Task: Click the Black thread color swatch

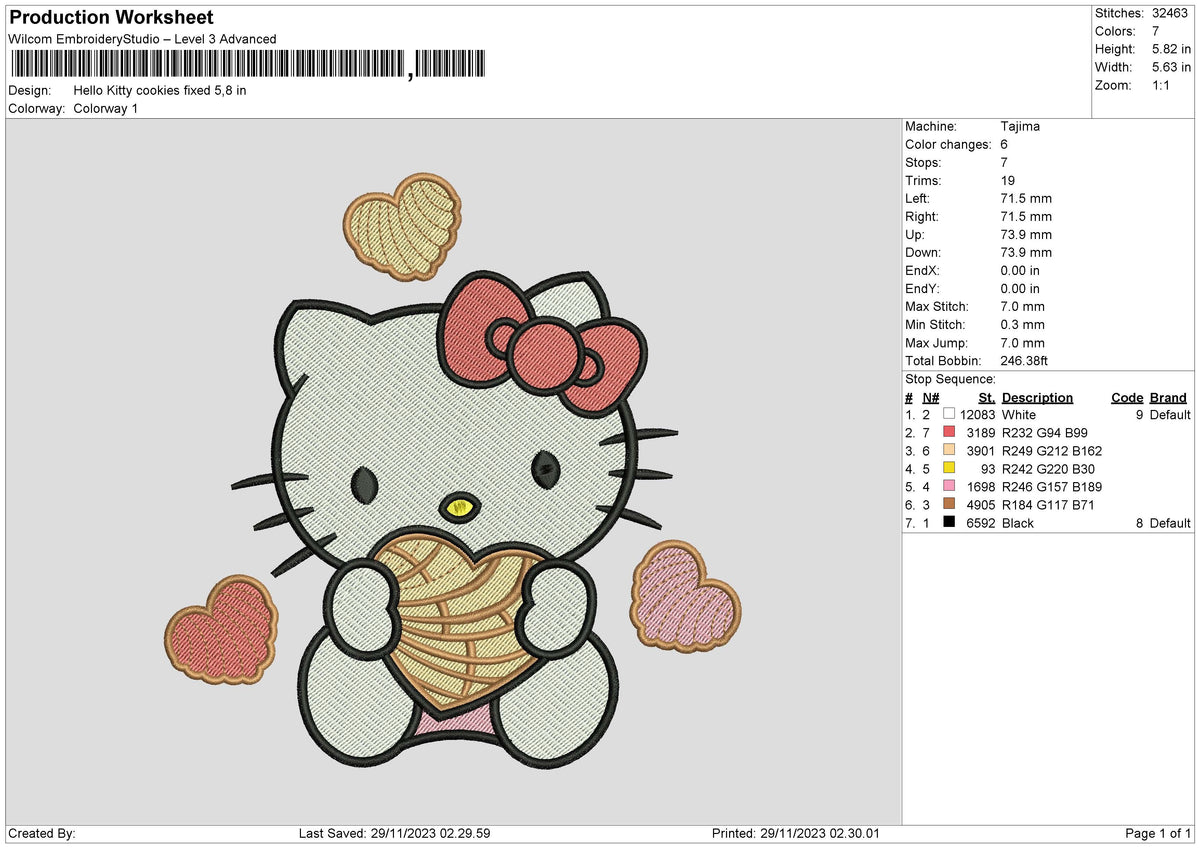Action: (x=949, y=522)
